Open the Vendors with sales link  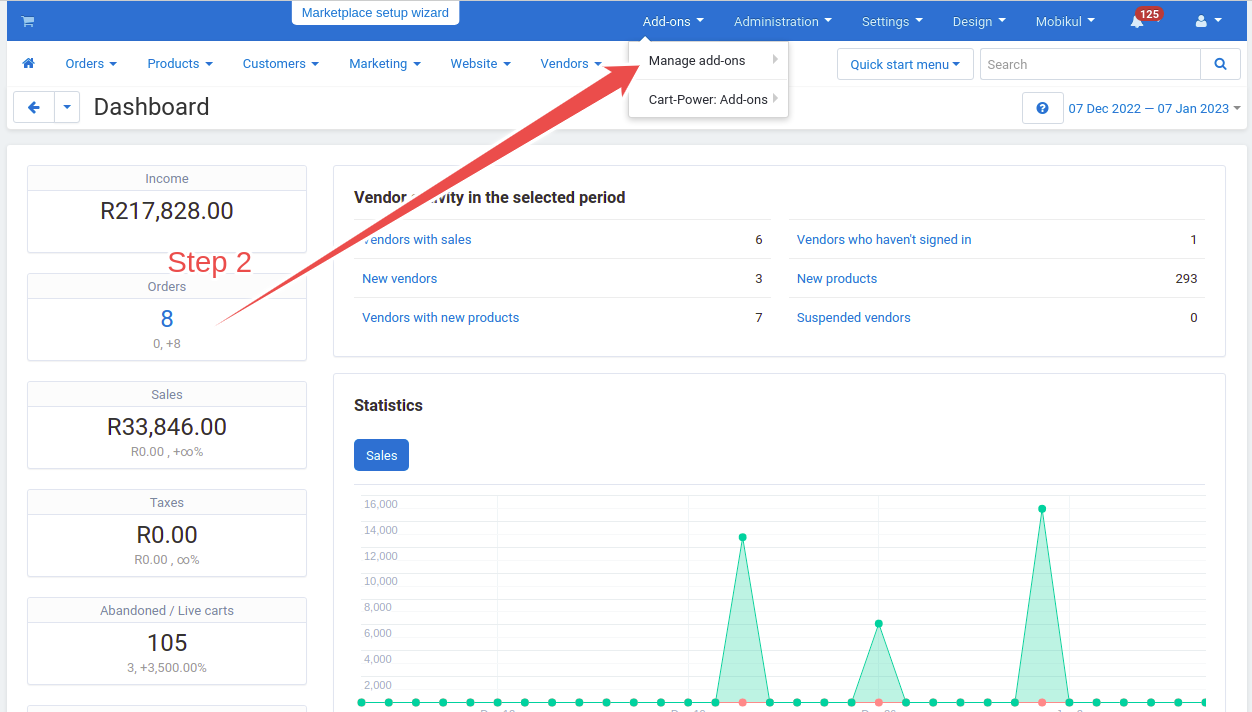[x=417, y=239]
